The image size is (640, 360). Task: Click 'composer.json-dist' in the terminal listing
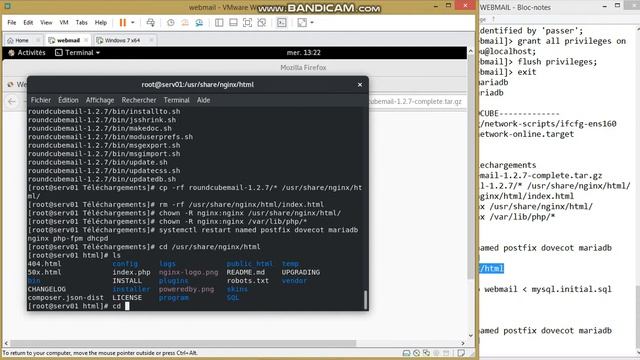[66, 298]
